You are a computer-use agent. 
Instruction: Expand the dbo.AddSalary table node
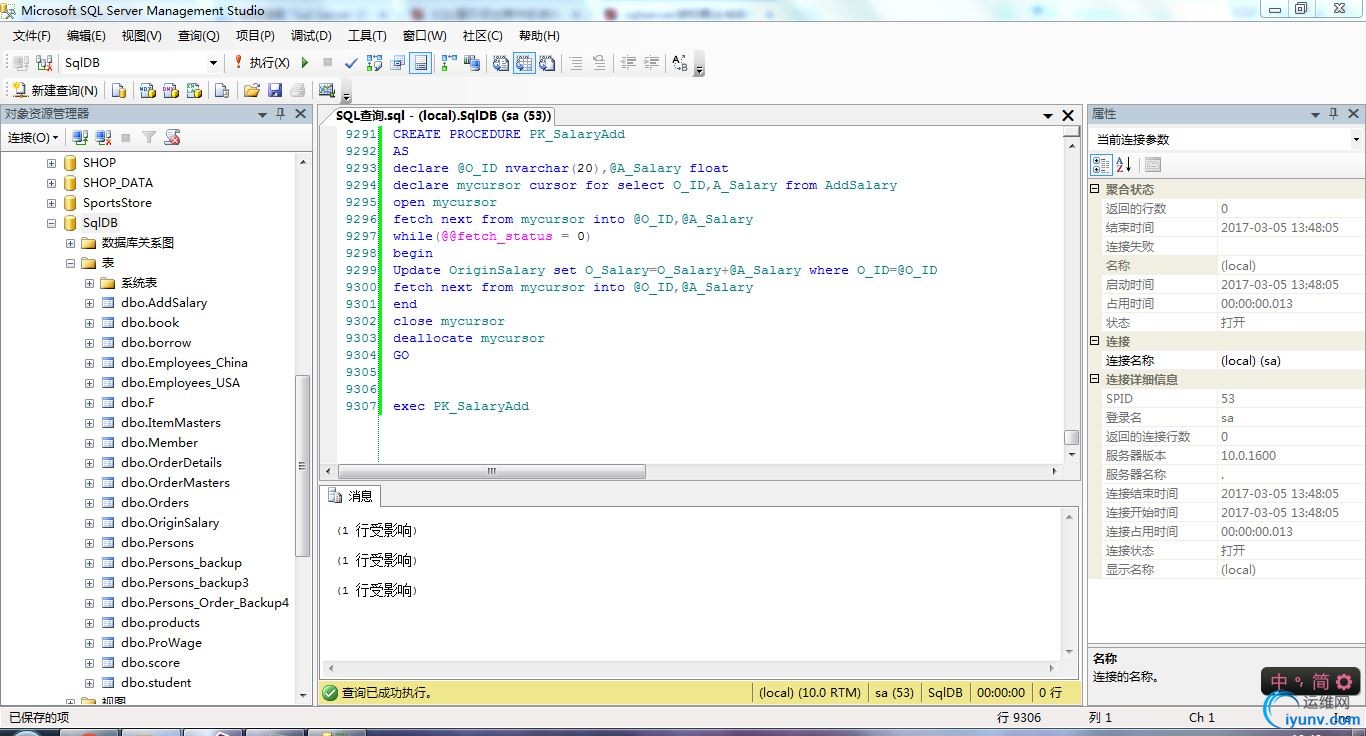tap(89, 302)
